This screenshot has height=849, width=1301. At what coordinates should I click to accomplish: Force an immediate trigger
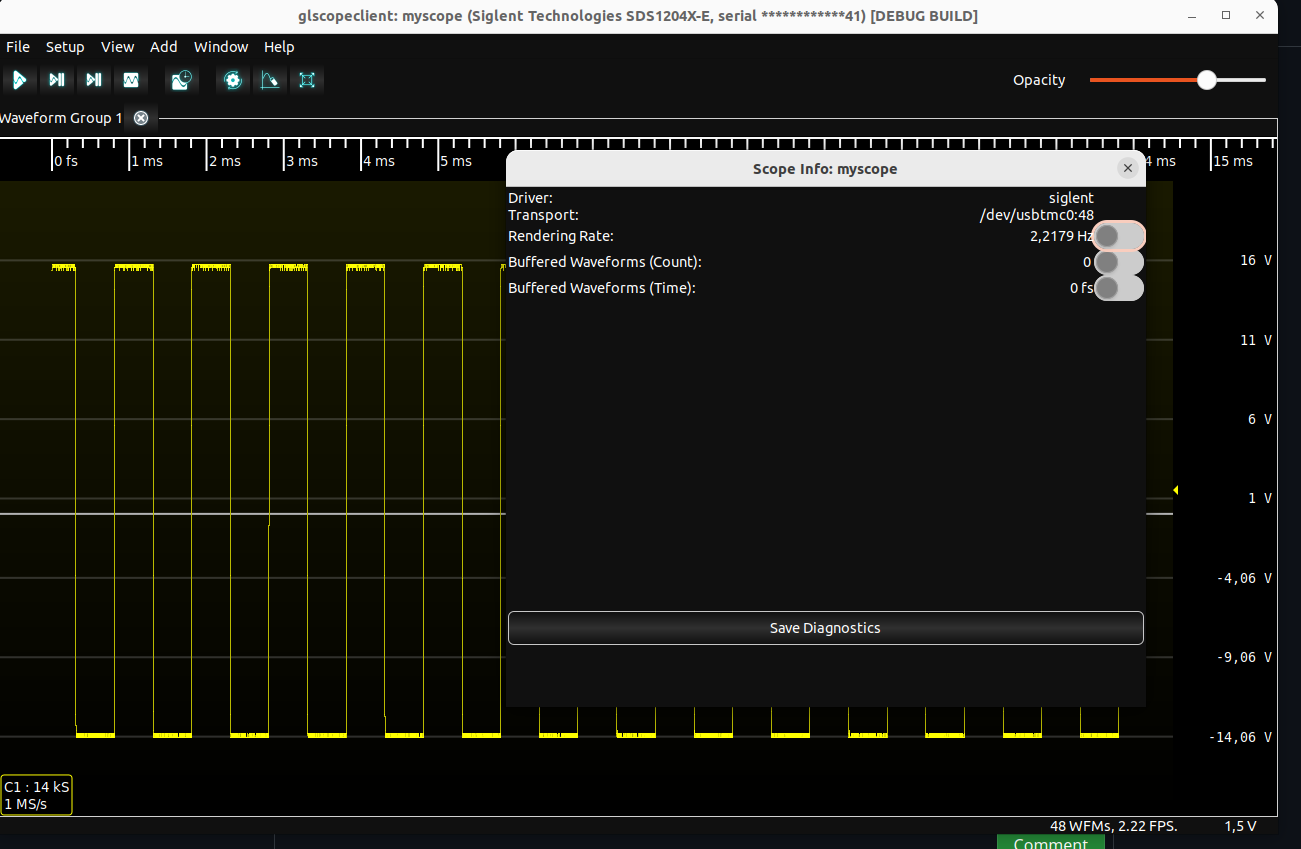pyautogui.click(x=94, y=80)
